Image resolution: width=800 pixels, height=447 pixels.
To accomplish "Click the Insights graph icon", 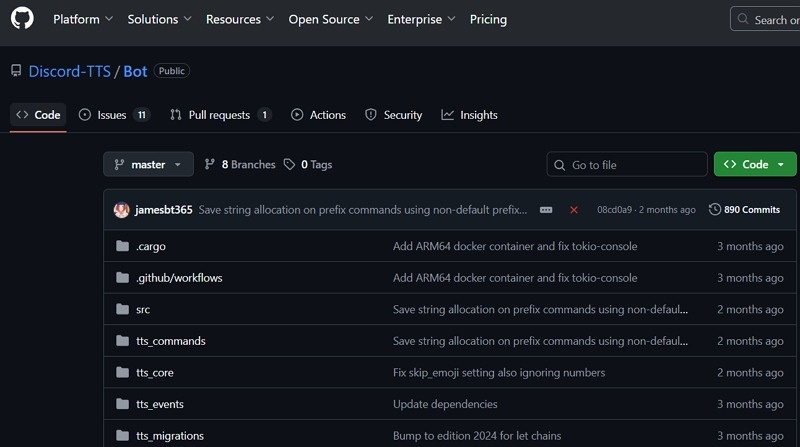I will point(447,115).
